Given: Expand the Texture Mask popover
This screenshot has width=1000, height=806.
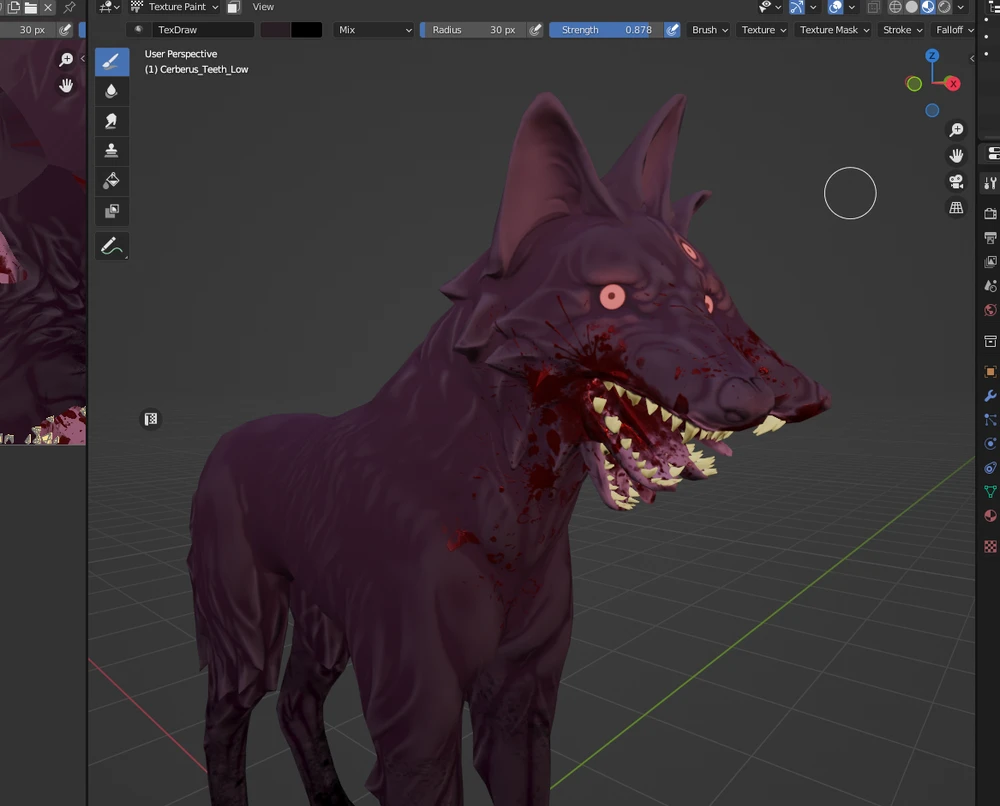Looking at the screenshot, I should point(834,30).
